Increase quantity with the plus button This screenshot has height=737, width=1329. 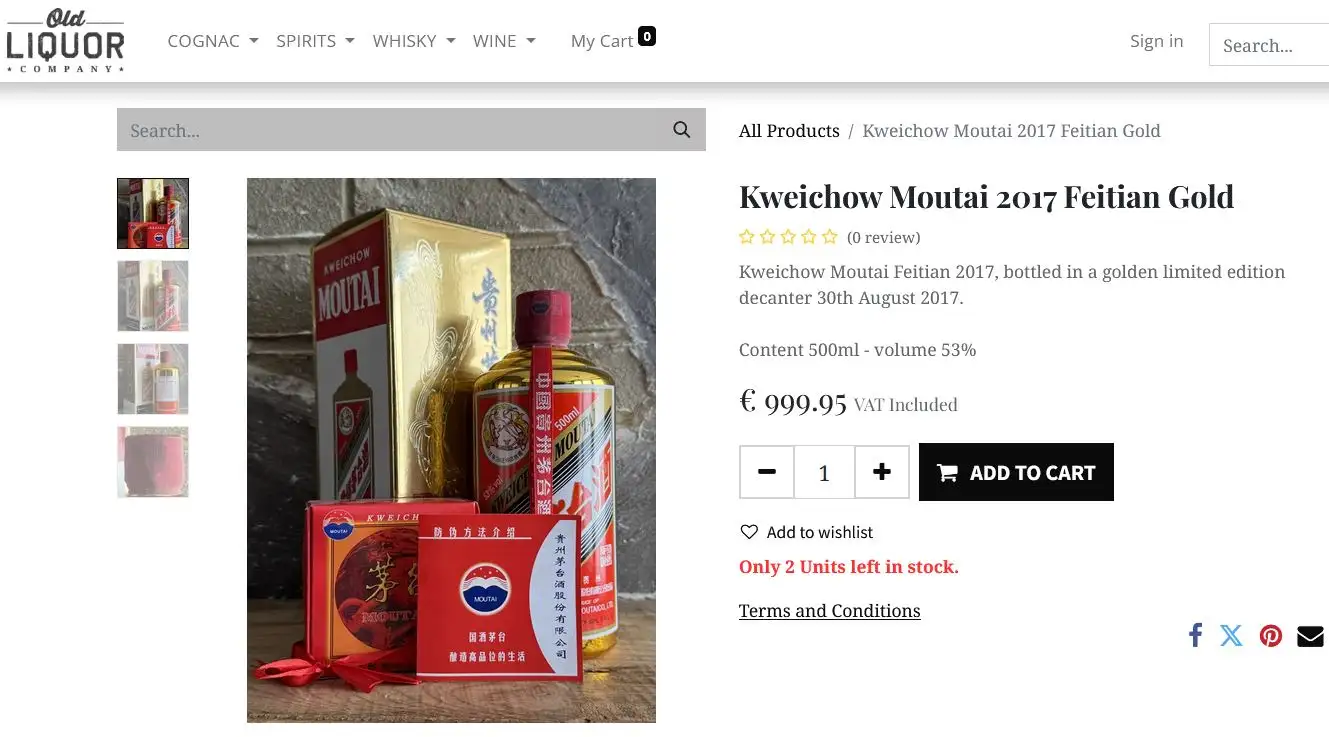[882, 471]
